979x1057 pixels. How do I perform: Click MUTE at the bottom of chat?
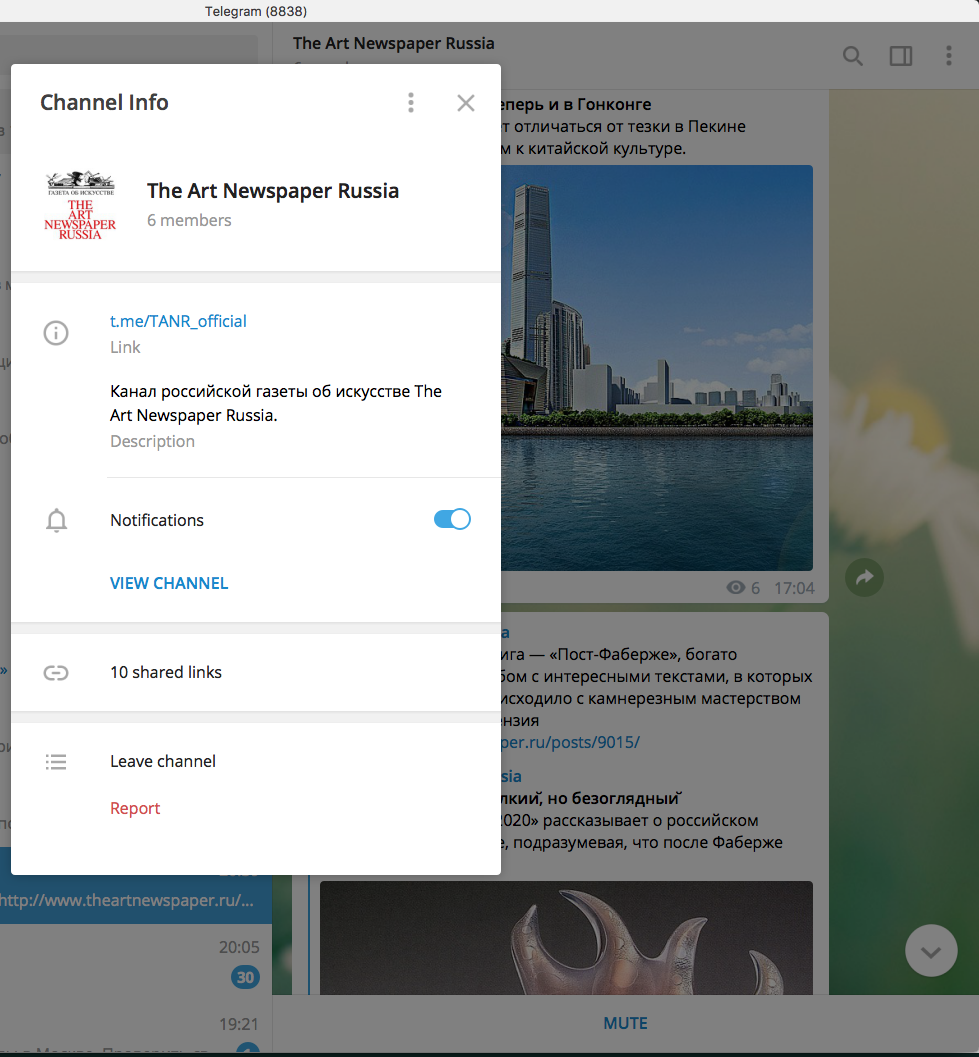[625, 1023]
